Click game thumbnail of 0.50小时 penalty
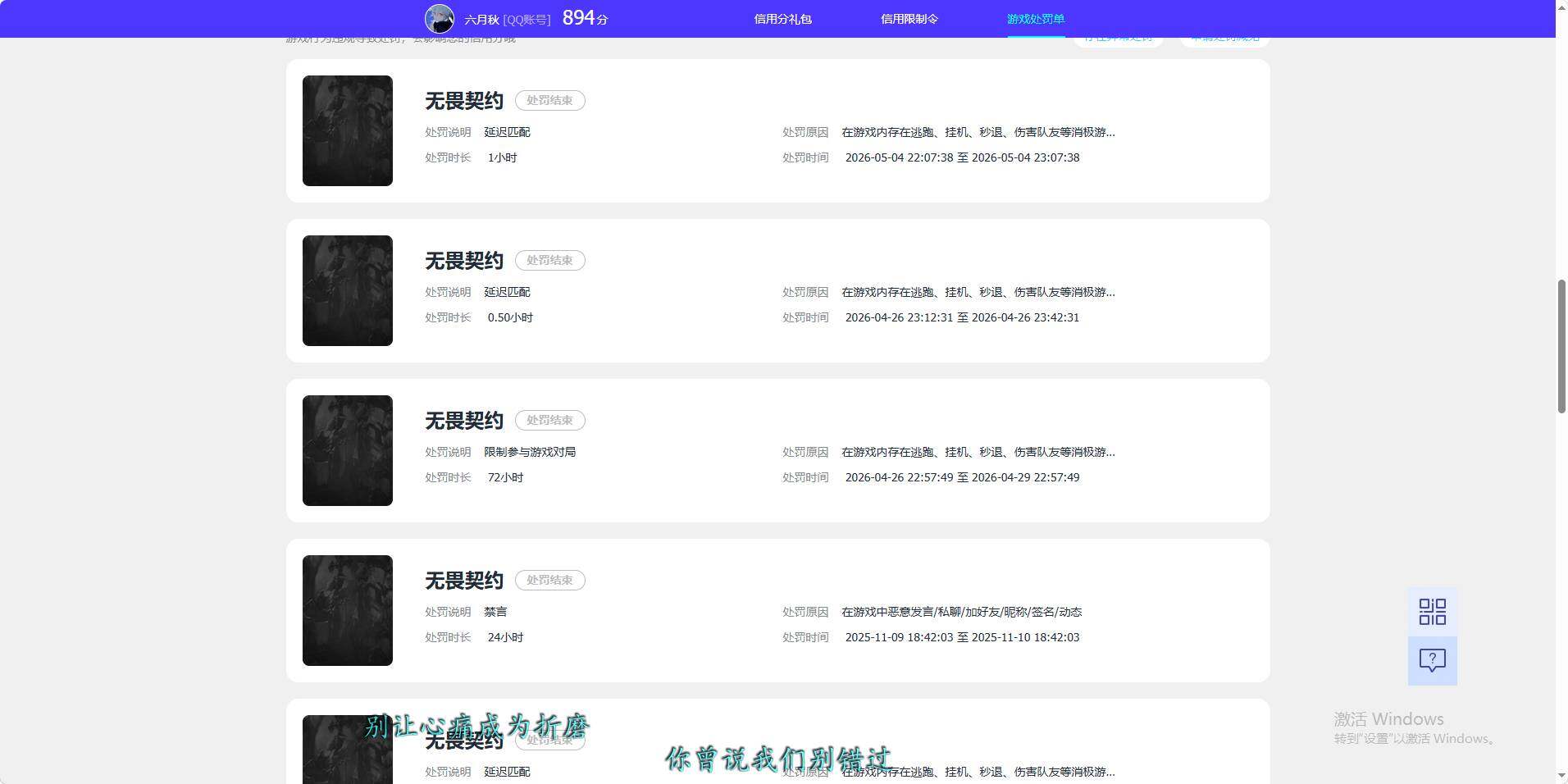Viewport: 1568px width, 784px height. coord(348,290)
